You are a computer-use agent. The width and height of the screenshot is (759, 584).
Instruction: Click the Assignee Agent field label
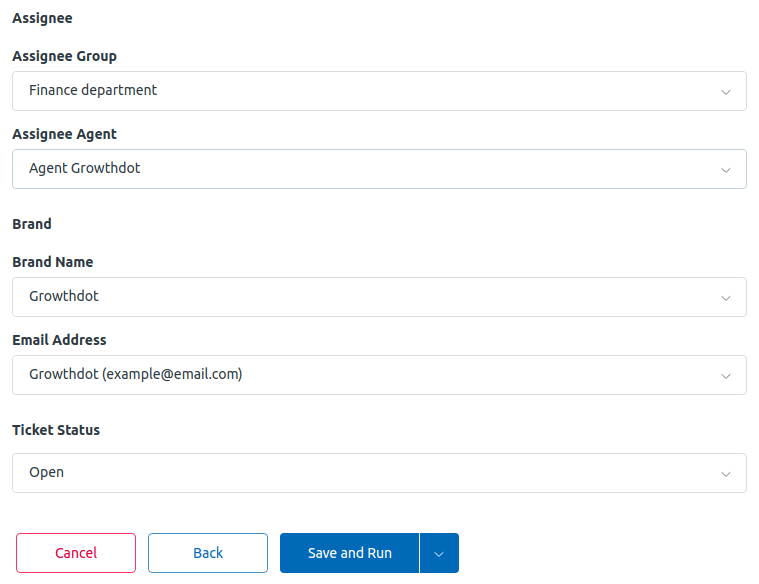coord(64,134)
